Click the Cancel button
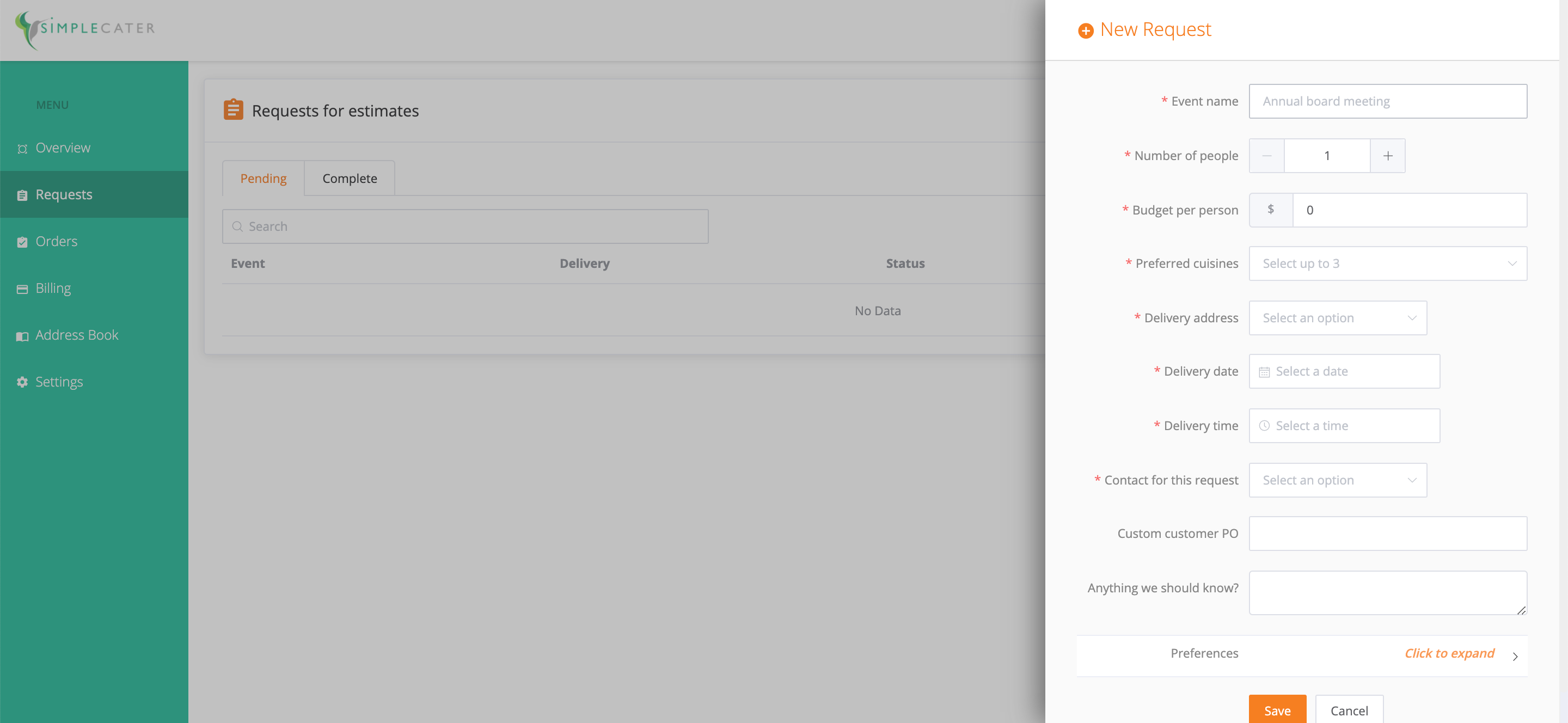This screenshot has height=723, width=1568. [1349, 709]
